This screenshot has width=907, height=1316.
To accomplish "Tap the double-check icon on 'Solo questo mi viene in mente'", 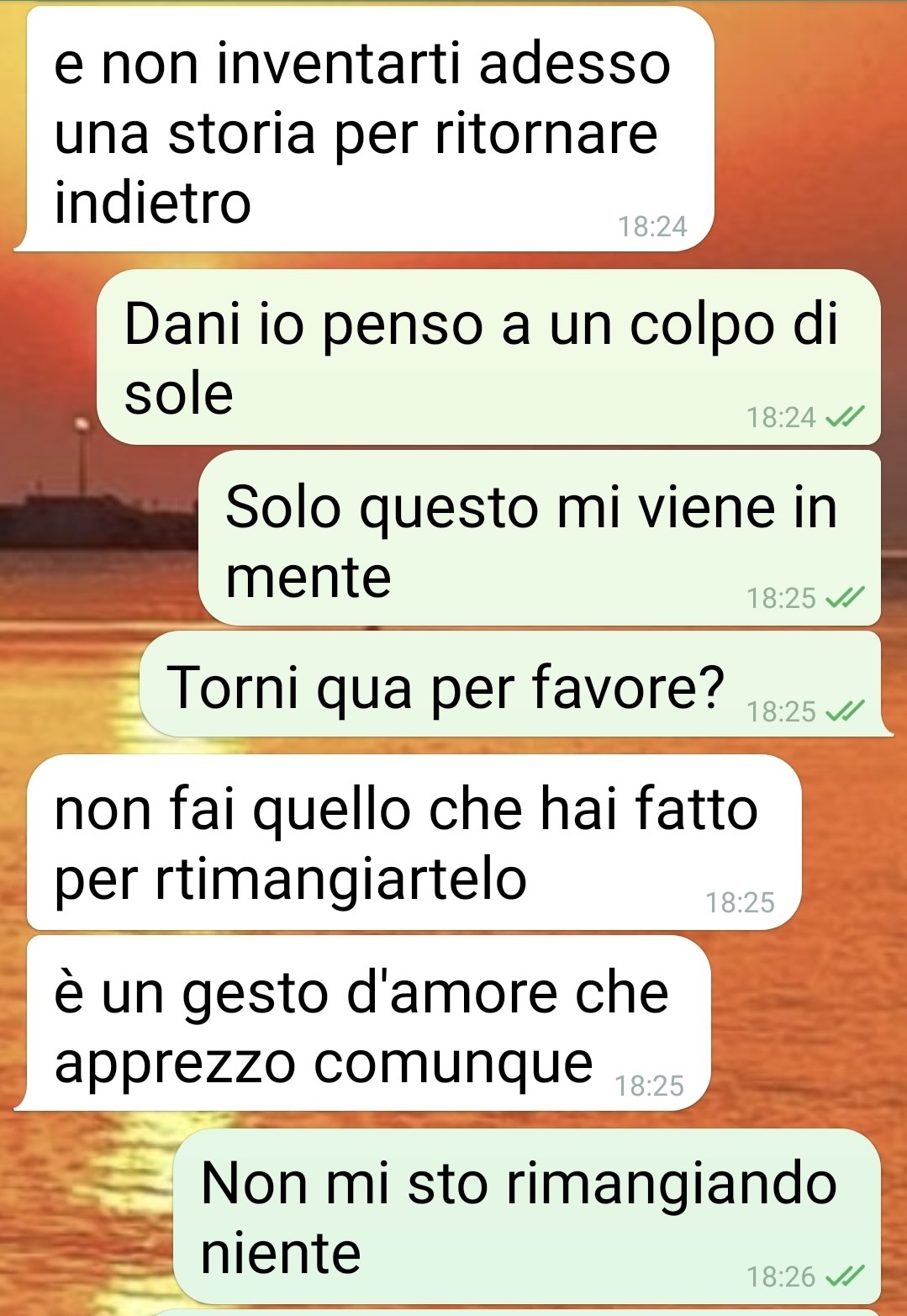I will pyautogui.click(x=845, y=598).
